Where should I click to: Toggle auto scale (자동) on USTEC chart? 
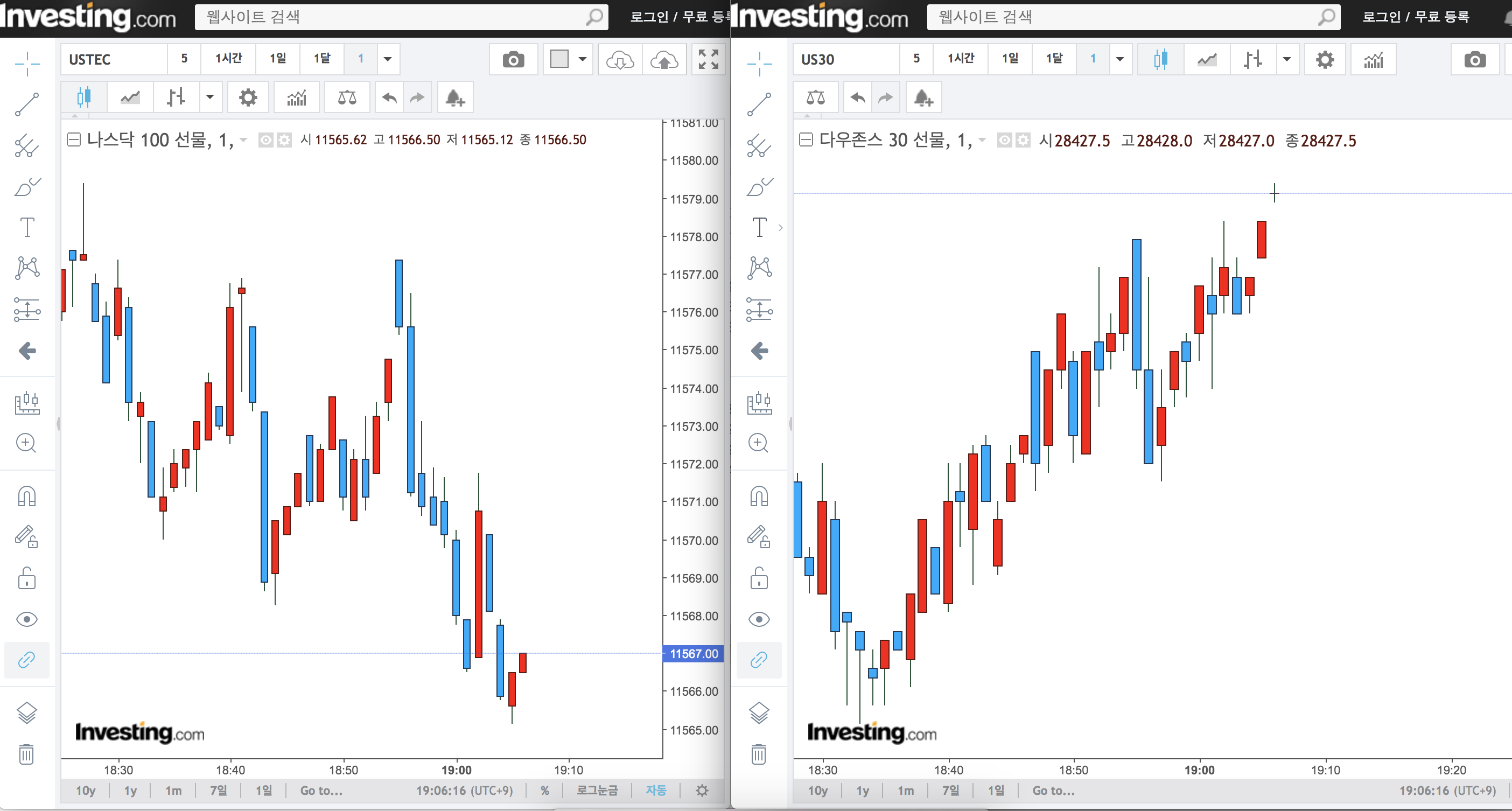tap(656, 791)
